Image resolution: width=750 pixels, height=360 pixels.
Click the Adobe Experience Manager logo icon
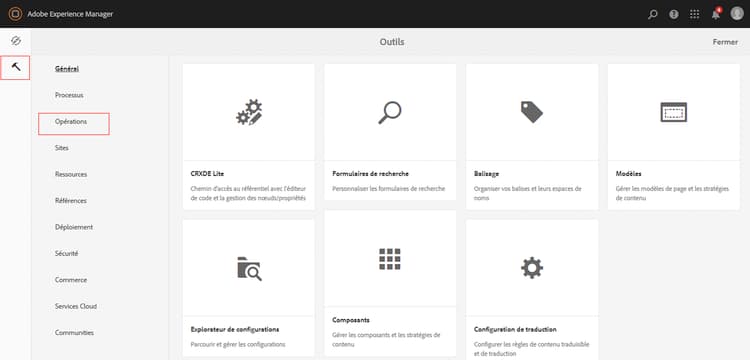[15, 14]
